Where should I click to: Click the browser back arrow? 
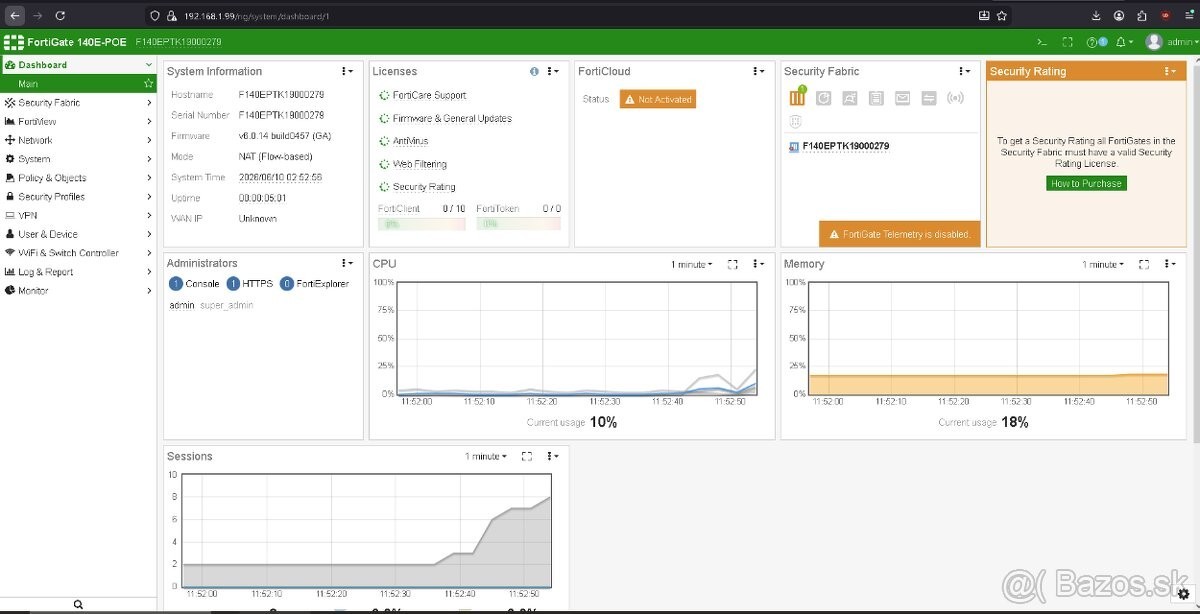(x=15, y=16)
